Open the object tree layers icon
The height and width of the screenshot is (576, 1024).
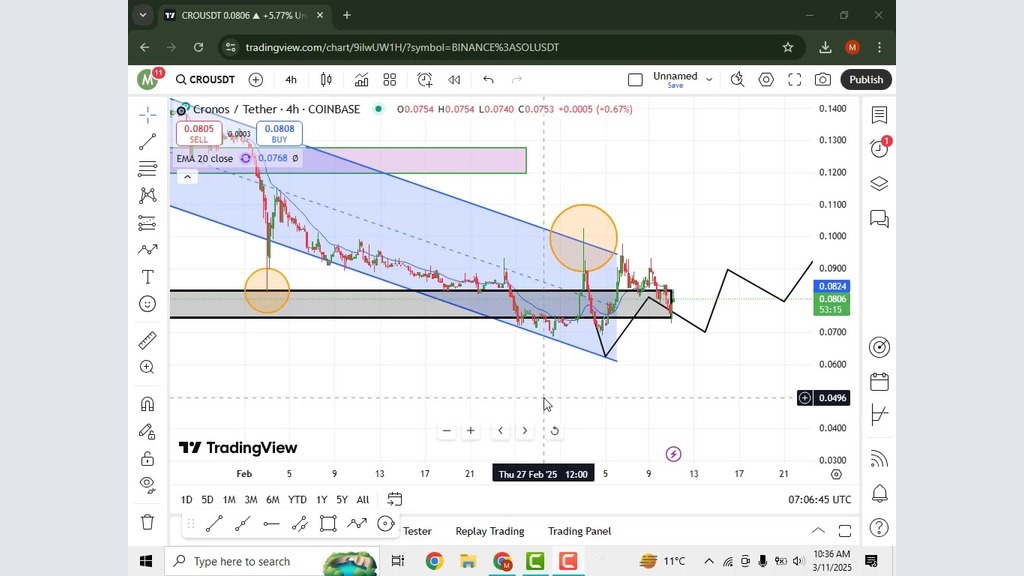[879, 184]
